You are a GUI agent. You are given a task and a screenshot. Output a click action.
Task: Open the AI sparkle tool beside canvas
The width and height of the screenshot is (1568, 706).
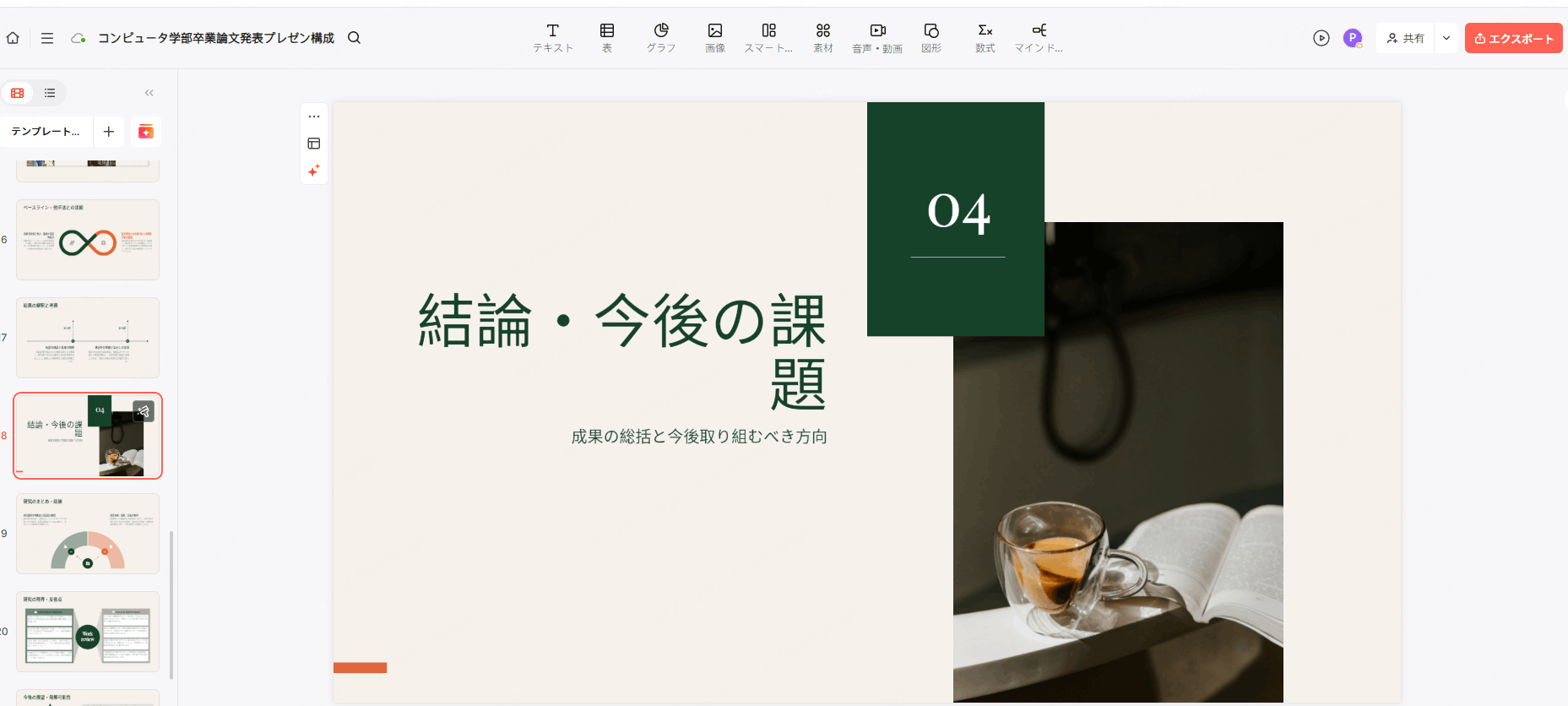tap(314, 171)
